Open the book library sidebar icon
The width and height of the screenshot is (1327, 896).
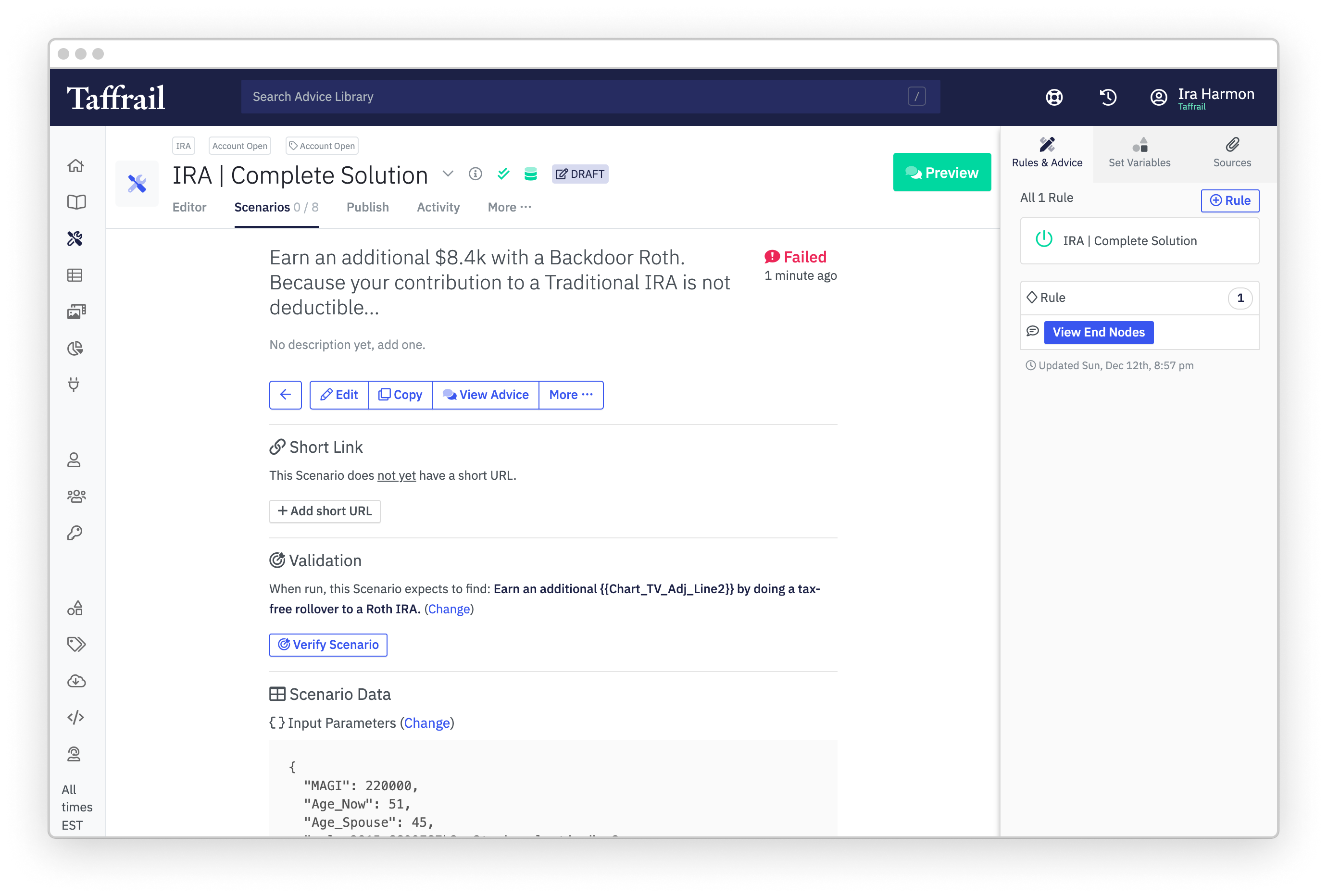(x=76, y=202)
